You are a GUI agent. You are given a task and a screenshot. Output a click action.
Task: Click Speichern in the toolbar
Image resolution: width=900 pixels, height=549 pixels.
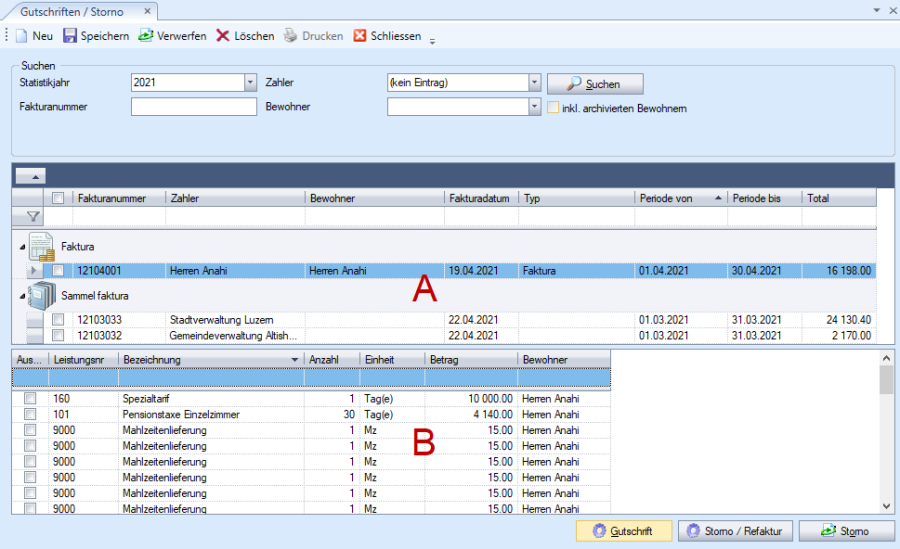click(x=96, y=36)
